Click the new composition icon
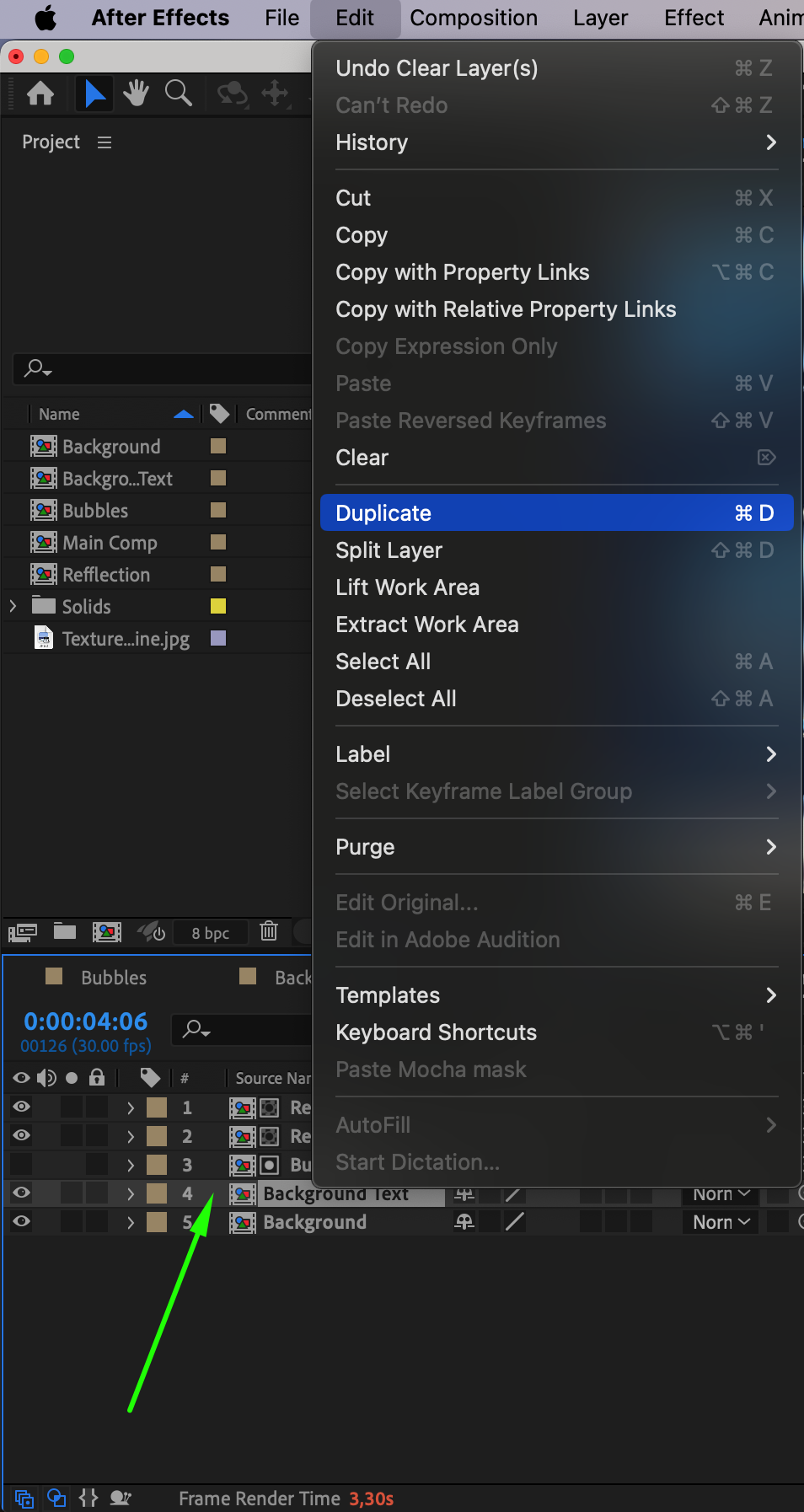 [x=107, y=931]
